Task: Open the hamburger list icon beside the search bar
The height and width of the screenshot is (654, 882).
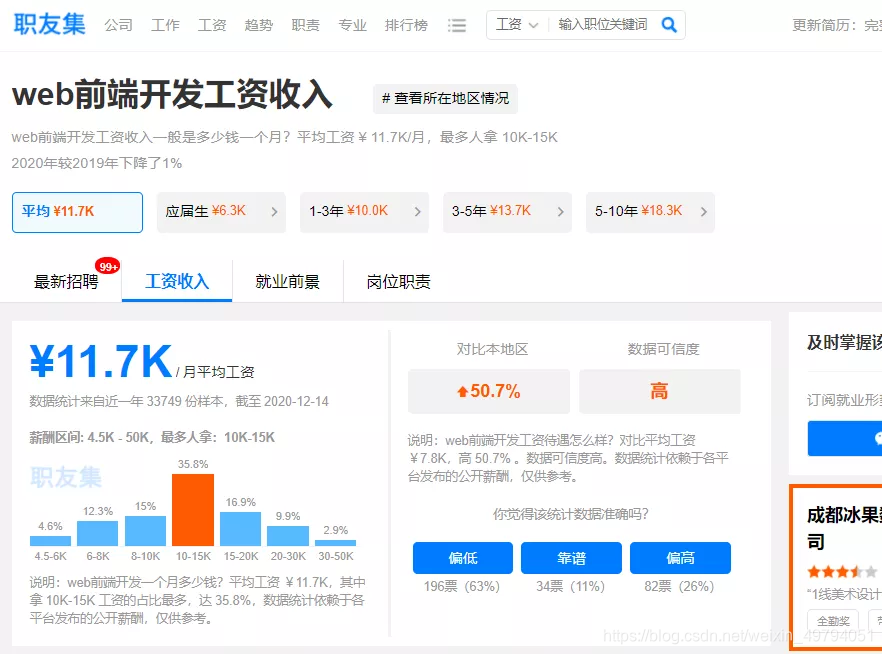Action: [x=457, y=25]
